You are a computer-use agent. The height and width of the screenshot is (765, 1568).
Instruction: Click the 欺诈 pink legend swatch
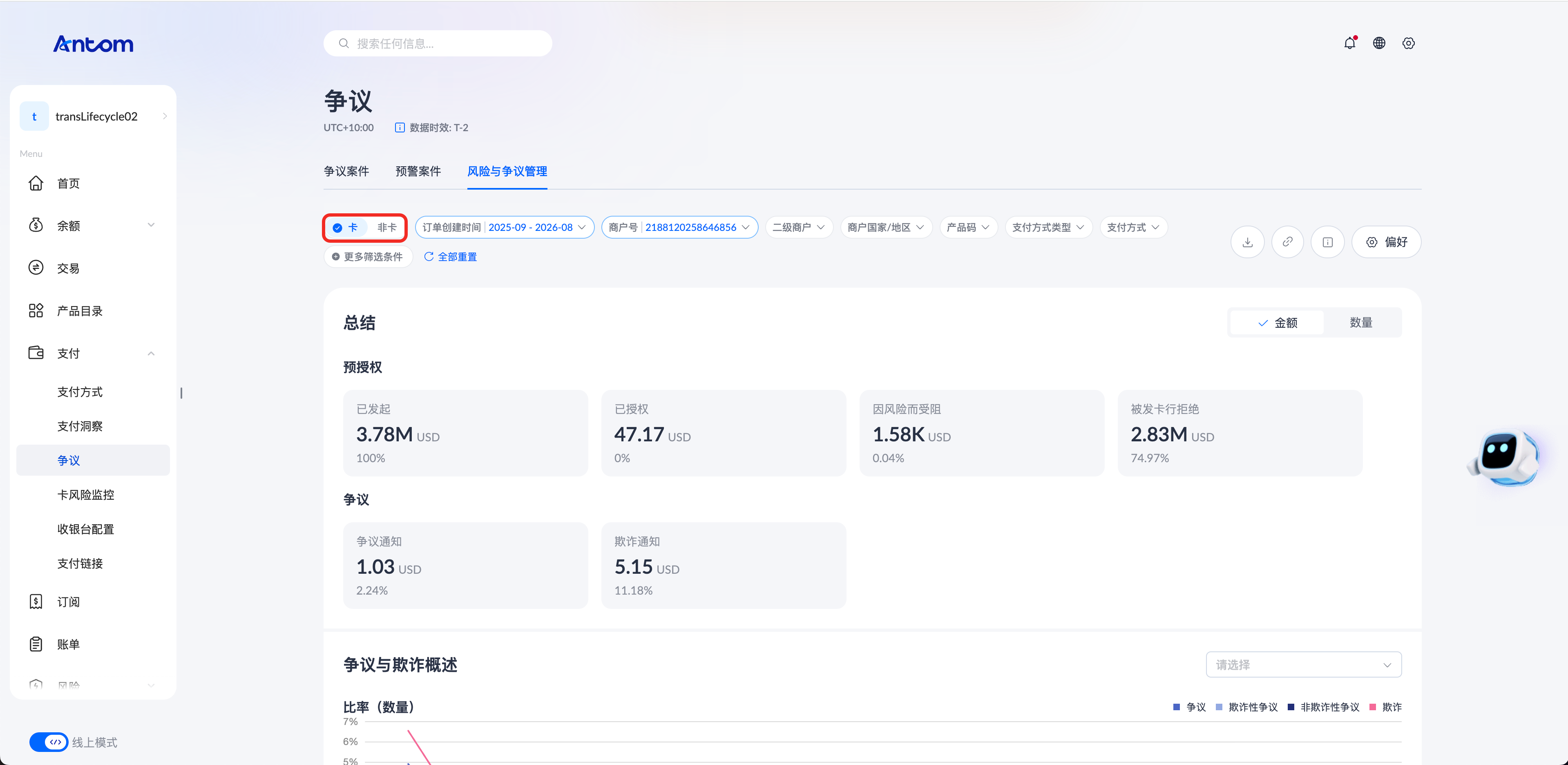pyautogui.click(x=1373, y=707)
